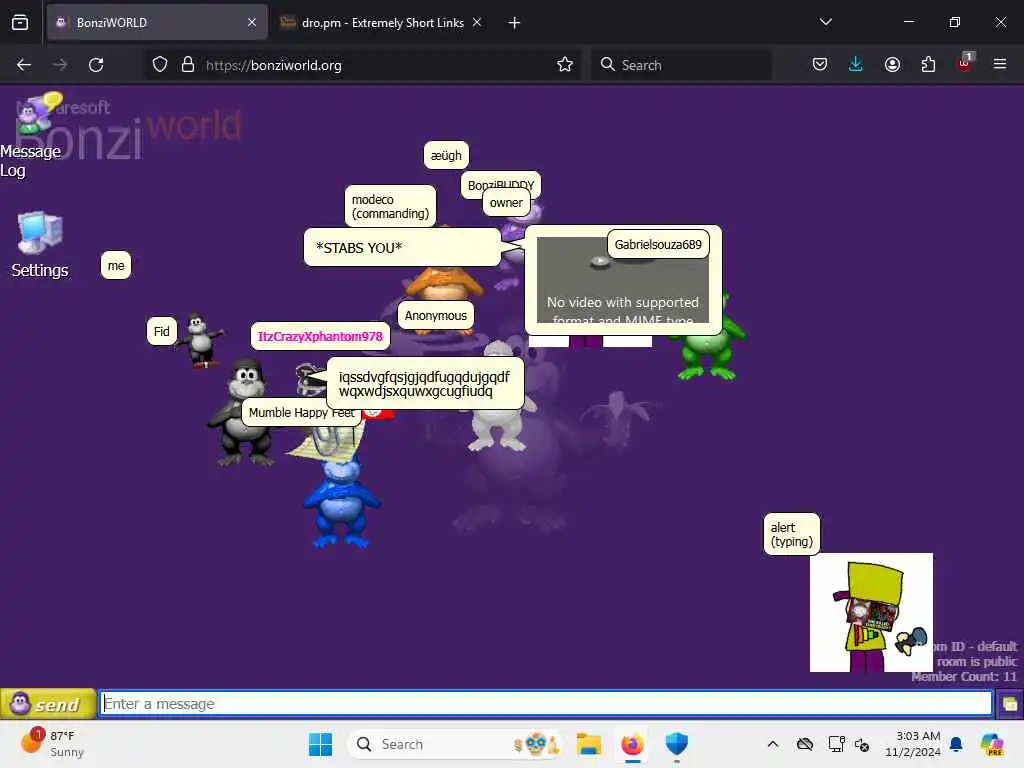Open Firefox recent browsing view button

pos(20,22)
